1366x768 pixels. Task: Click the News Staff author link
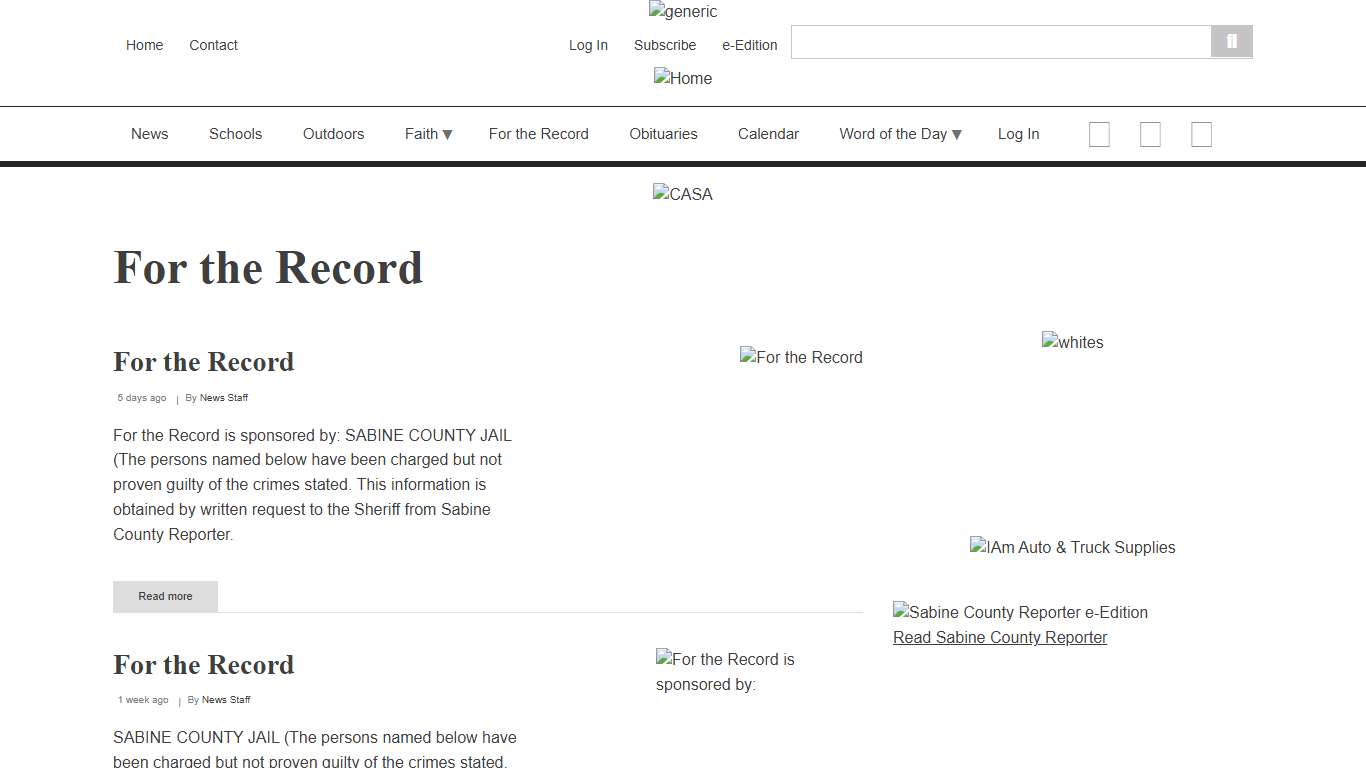pyautogui.click(x=224, y=397)
